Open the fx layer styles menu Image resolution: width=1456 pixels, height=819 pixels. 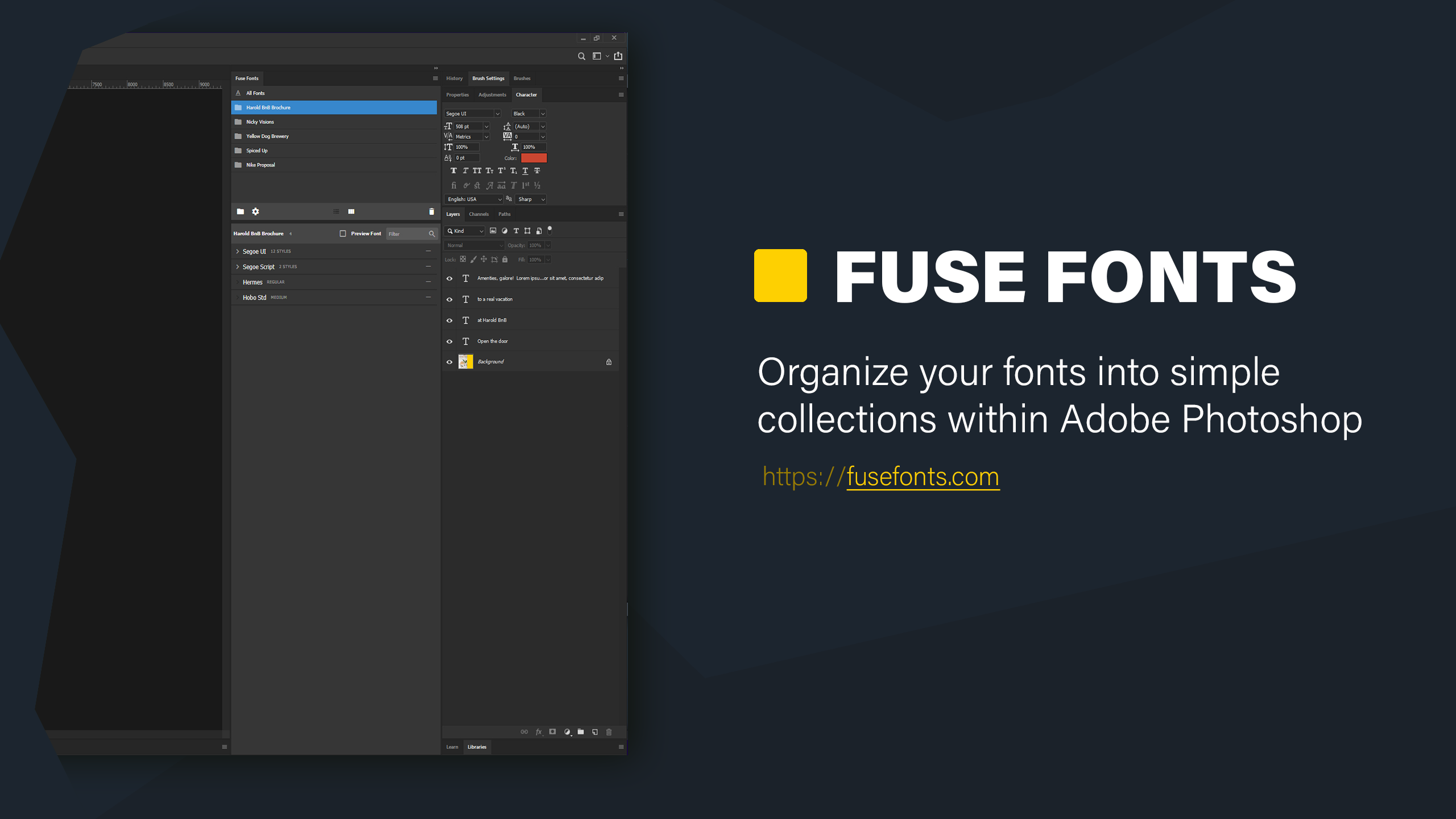click(x=539, y=732)
